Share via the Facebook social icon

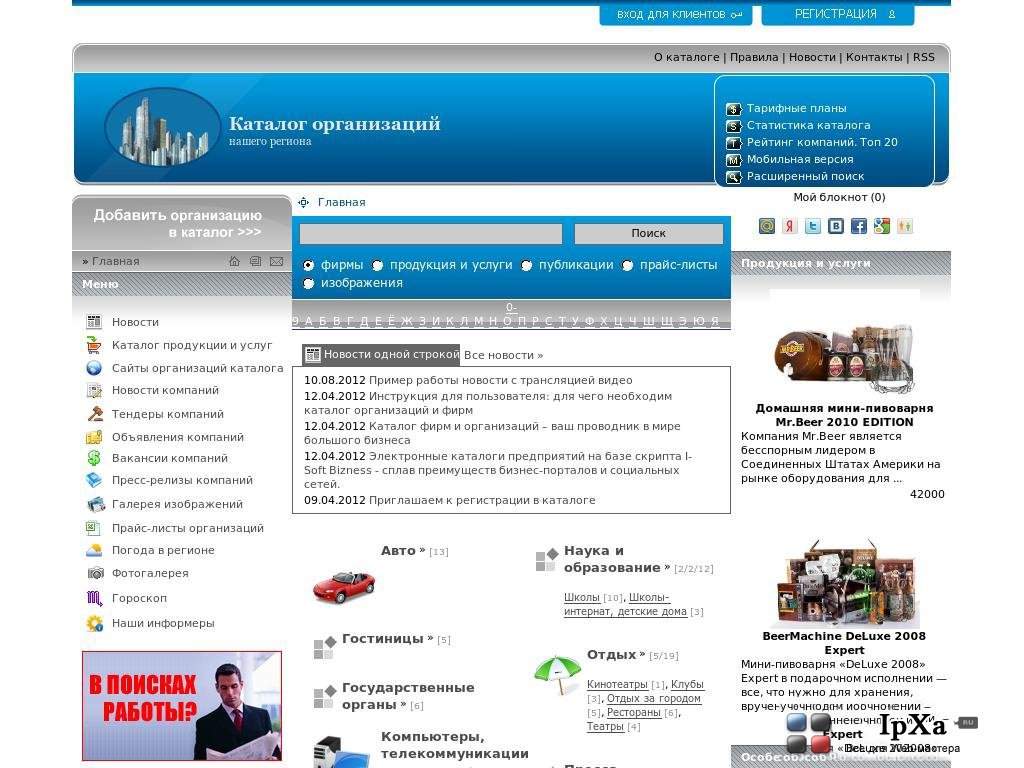[859, 226]
